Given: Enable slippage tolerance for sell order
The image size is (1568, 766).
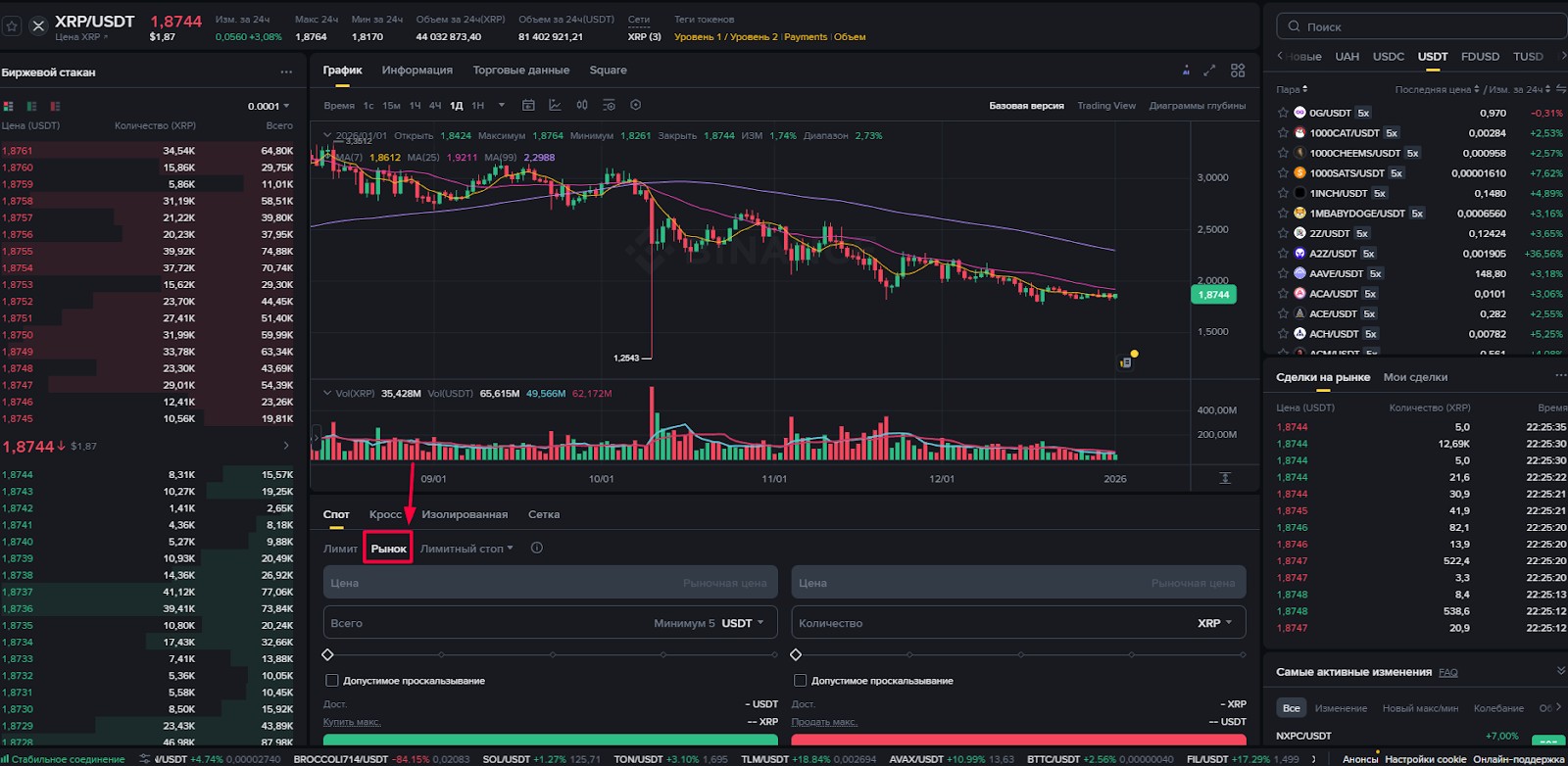Looking at the screenshot, I should (800, 680).
